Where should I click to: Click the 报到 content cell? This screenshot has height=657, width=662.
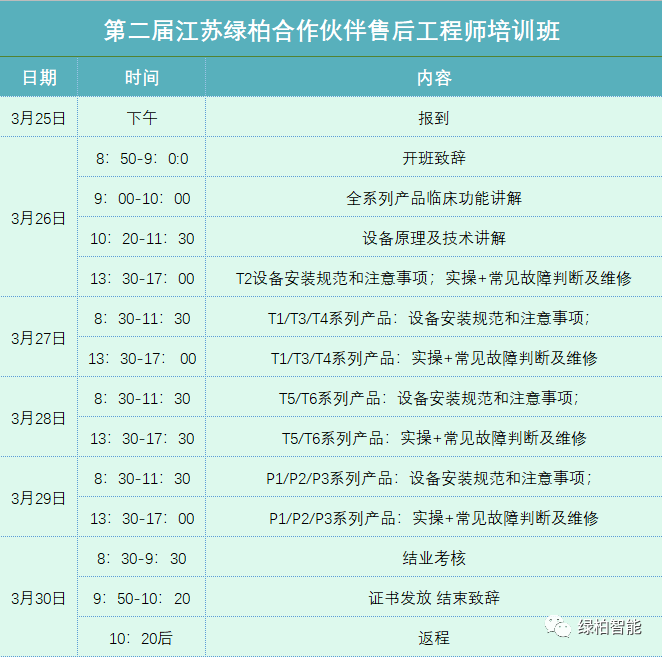pyautogui.click(x=433, y=117)
